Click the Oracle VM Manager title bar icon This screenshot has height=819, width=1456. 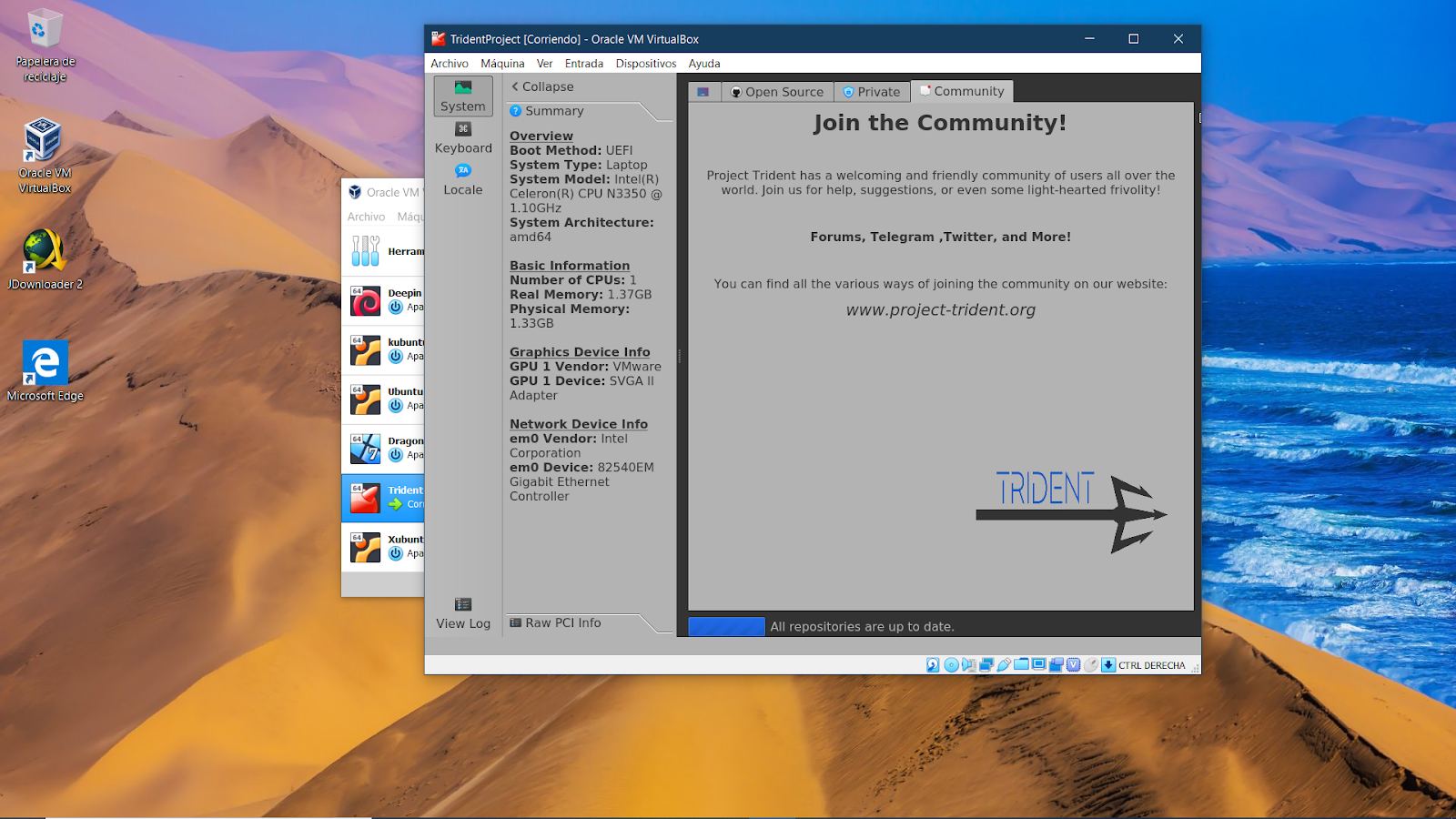point(355,192)
